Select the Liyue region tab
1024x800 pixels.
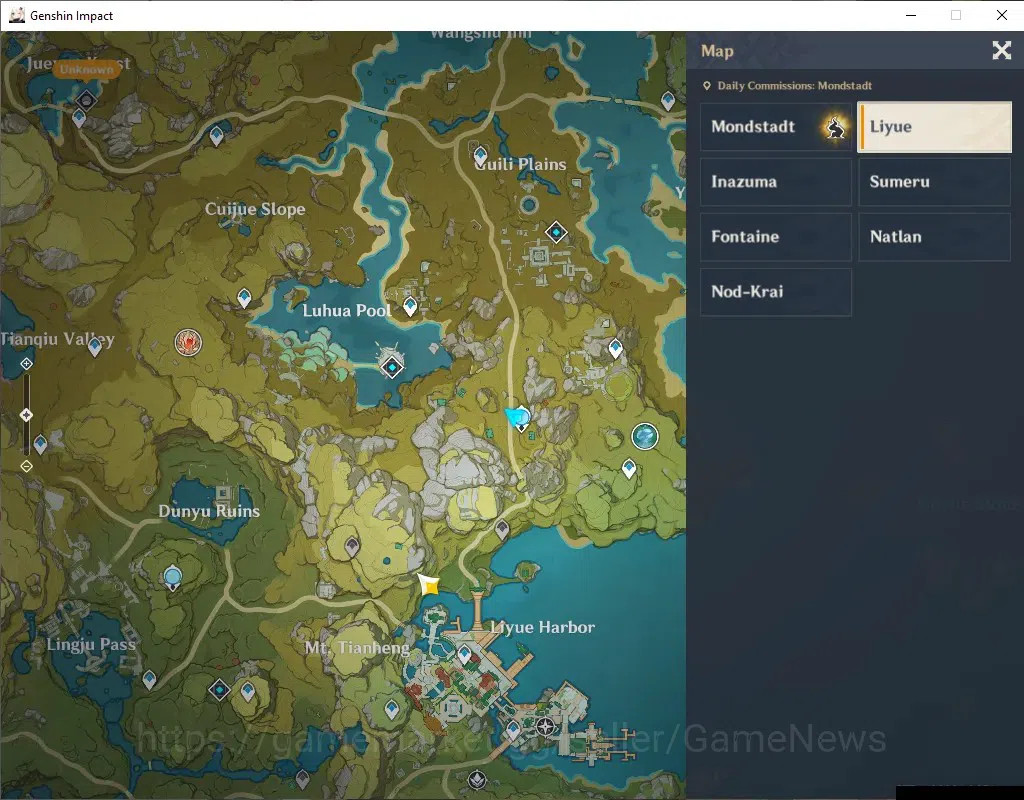pos(935,127)
